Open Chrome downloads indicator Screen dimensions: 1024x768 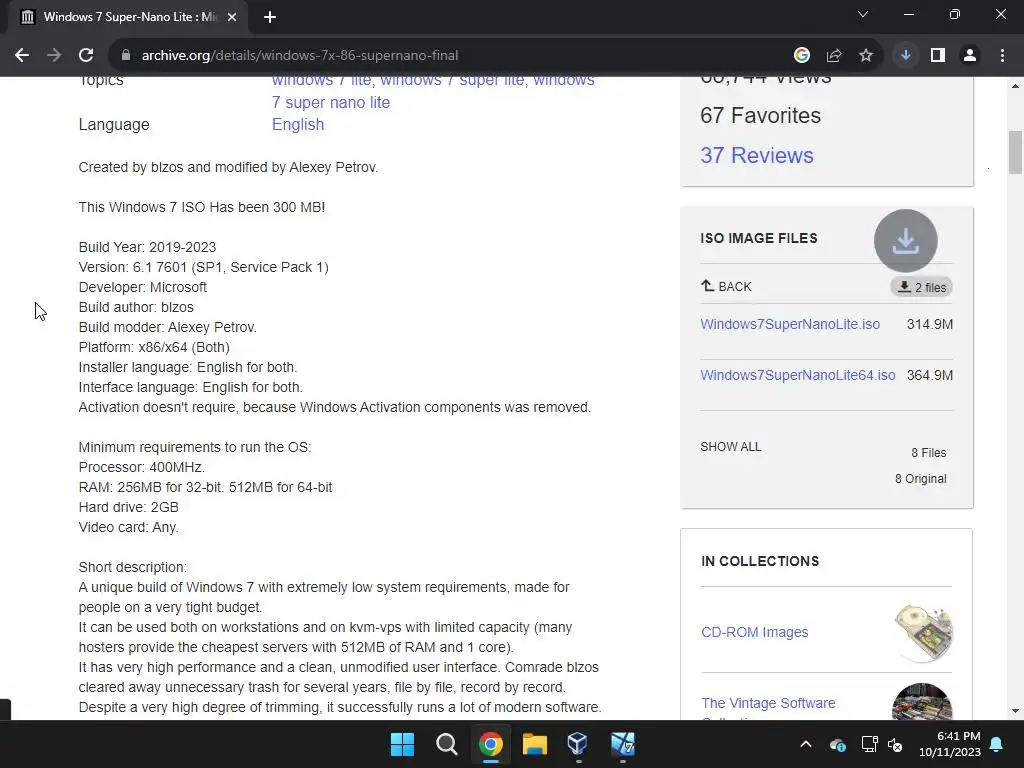click(x=906, y=56)
